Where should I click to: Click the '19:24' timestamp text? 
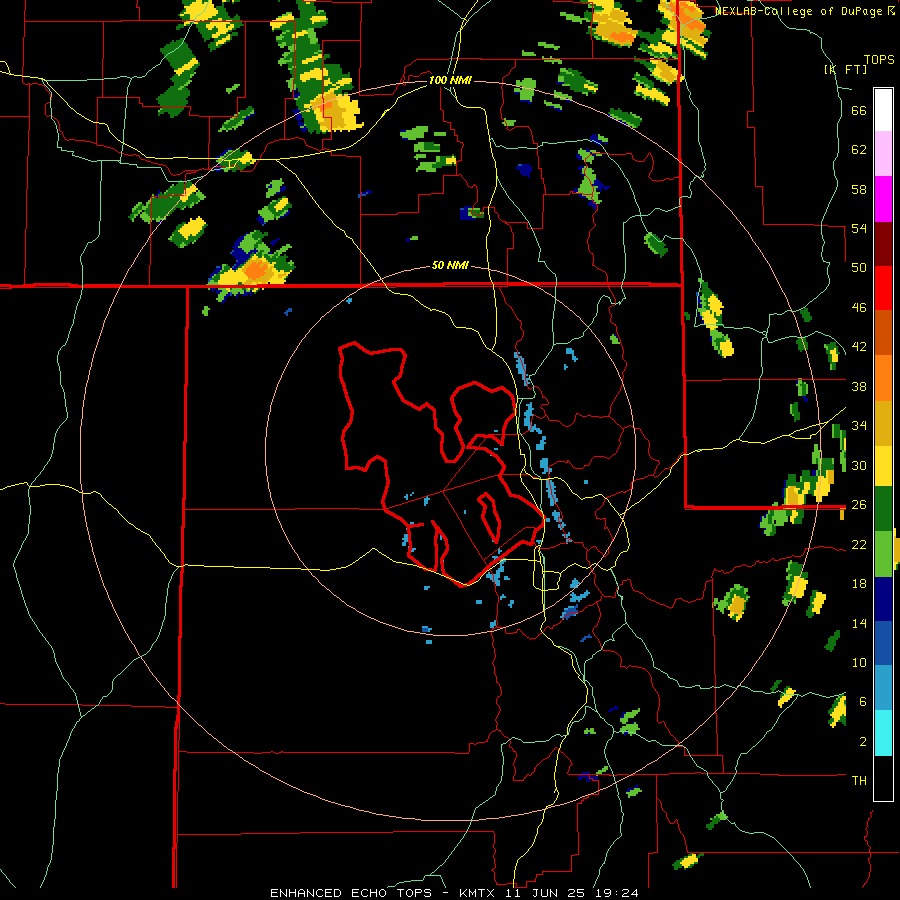617,893
